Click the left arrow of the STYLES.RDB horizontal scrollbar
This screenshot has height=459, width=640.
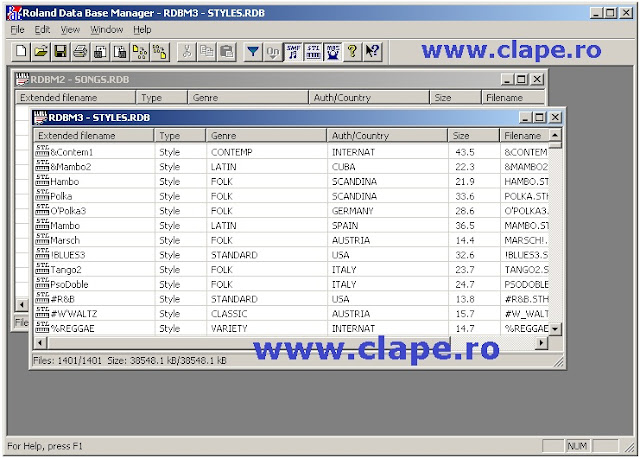(40, 343)
